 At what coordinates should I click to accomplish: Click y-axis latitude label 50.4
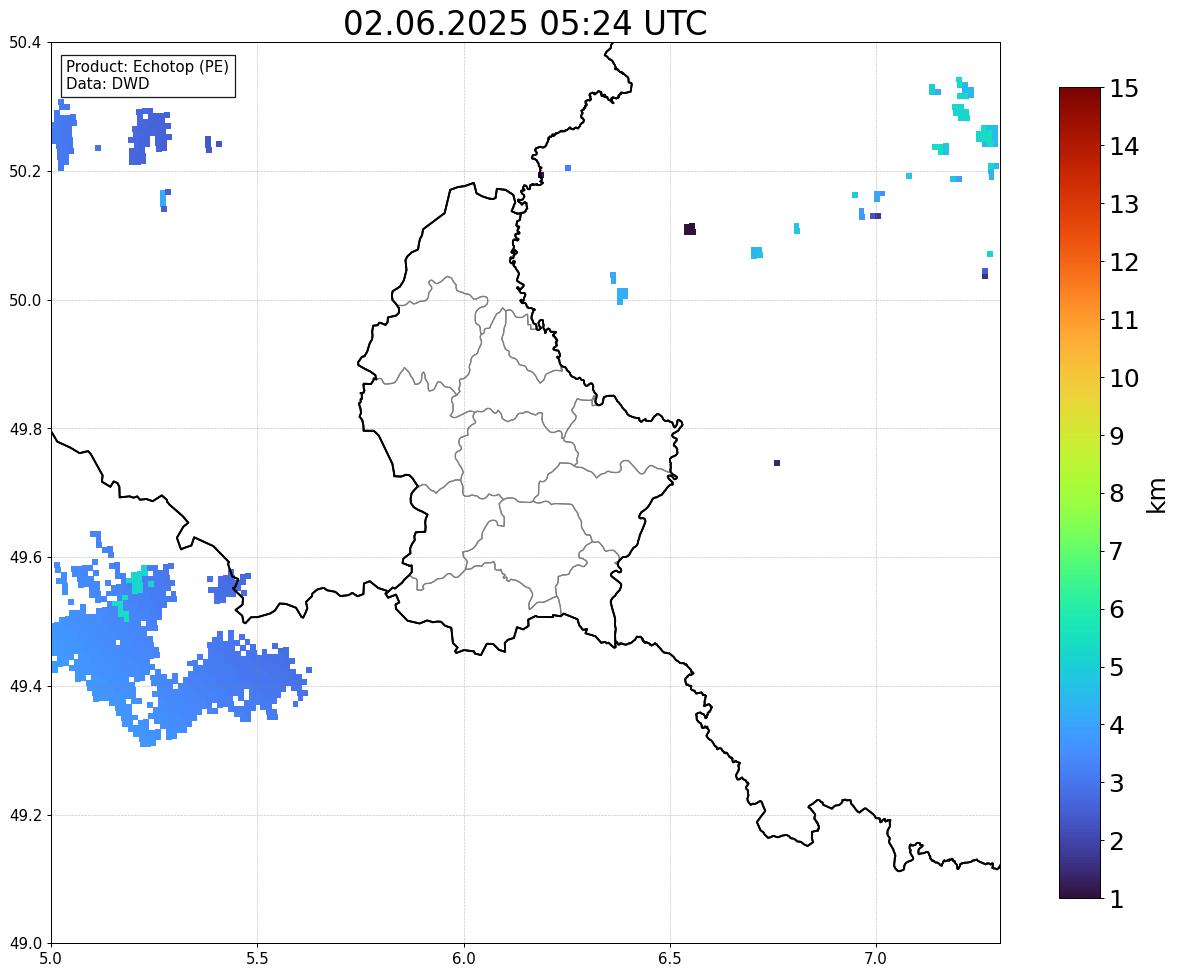24,43
